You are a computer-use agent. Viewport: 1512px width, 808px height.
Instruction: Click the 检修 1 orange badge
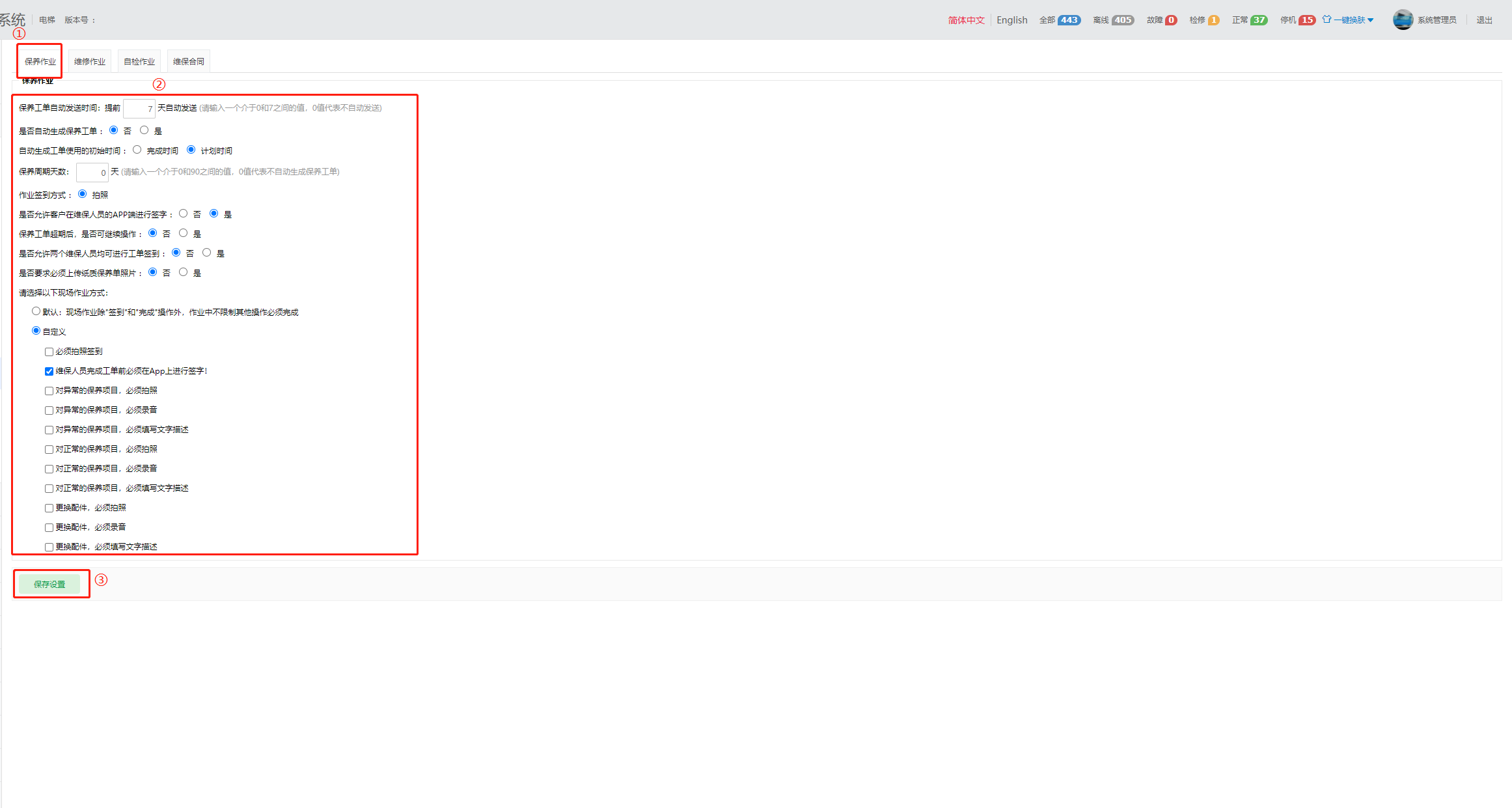(1213, 20)
